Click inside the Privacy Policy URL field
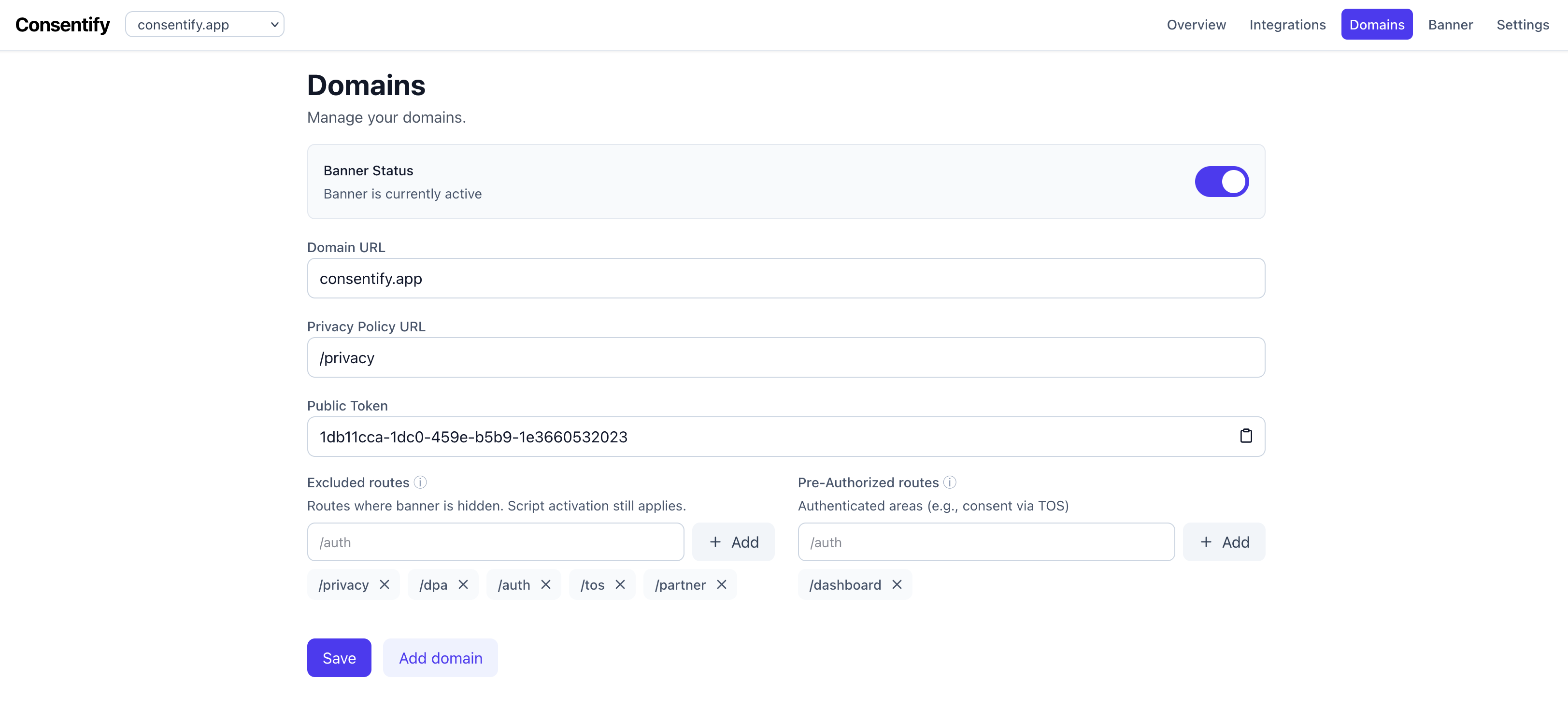This screenshot has width=1568, height=708. [x=785, y=357]
